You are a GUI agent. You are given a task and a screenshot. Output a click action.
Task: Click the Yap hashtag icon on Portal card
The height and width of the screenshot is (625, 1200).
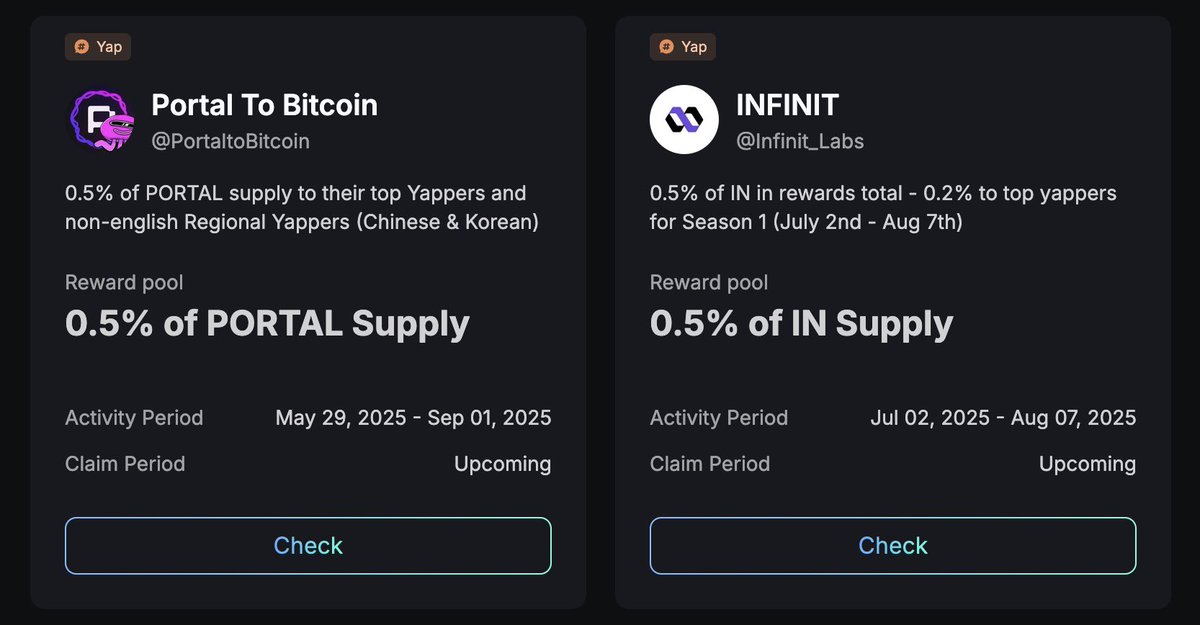tap(83, 46)
